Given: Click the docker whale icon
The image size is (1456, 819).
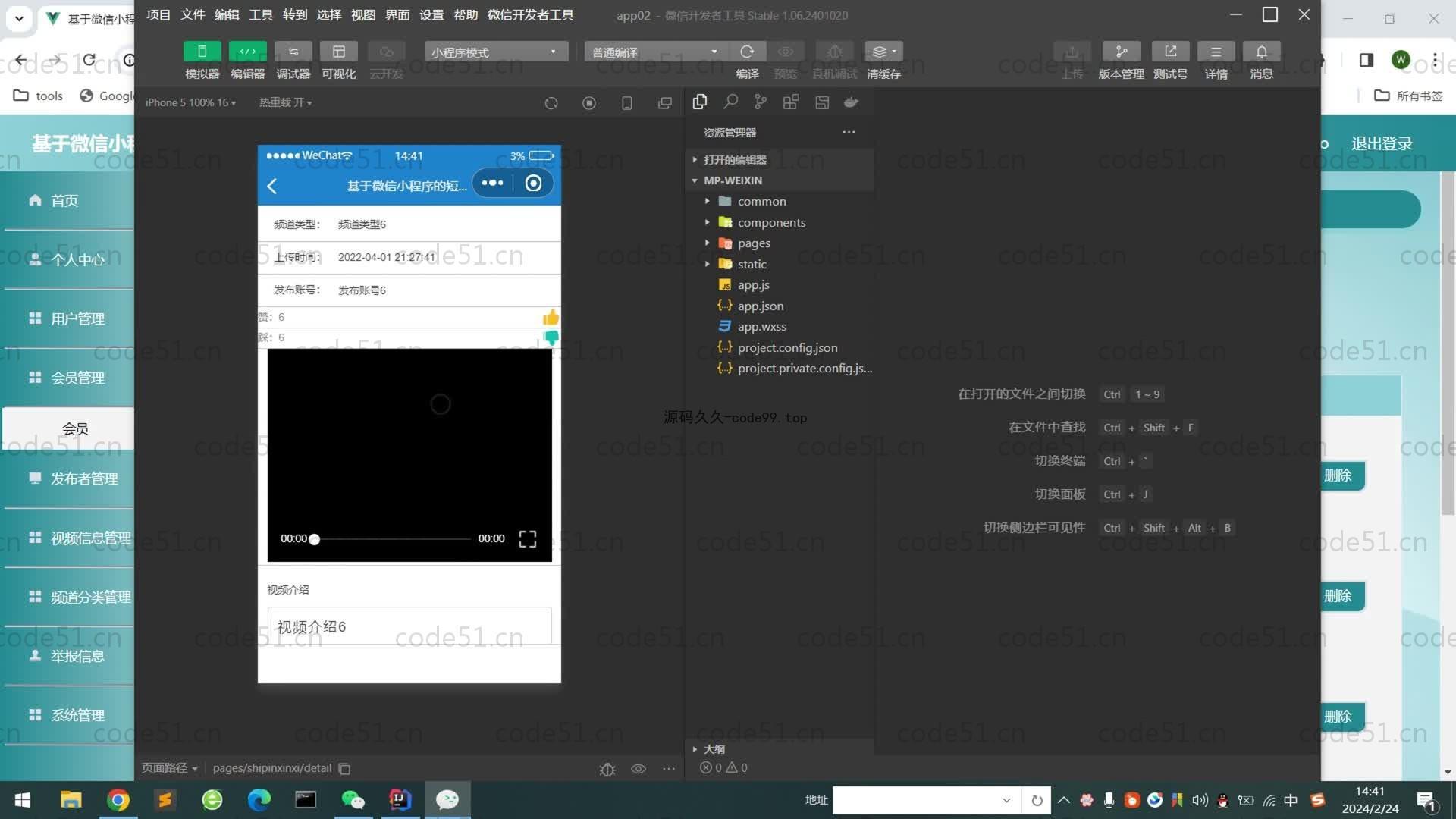Looking at the screenshot, I should [x=852, y=102].
